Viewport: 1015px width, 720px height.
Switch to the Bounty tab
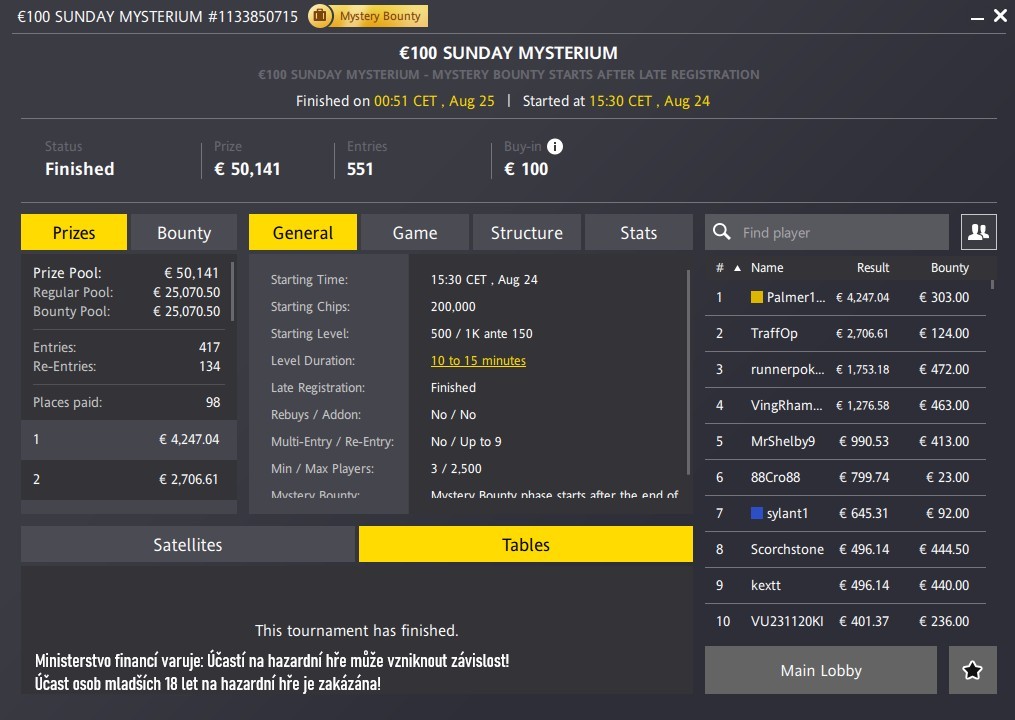[x=183, y=231]
